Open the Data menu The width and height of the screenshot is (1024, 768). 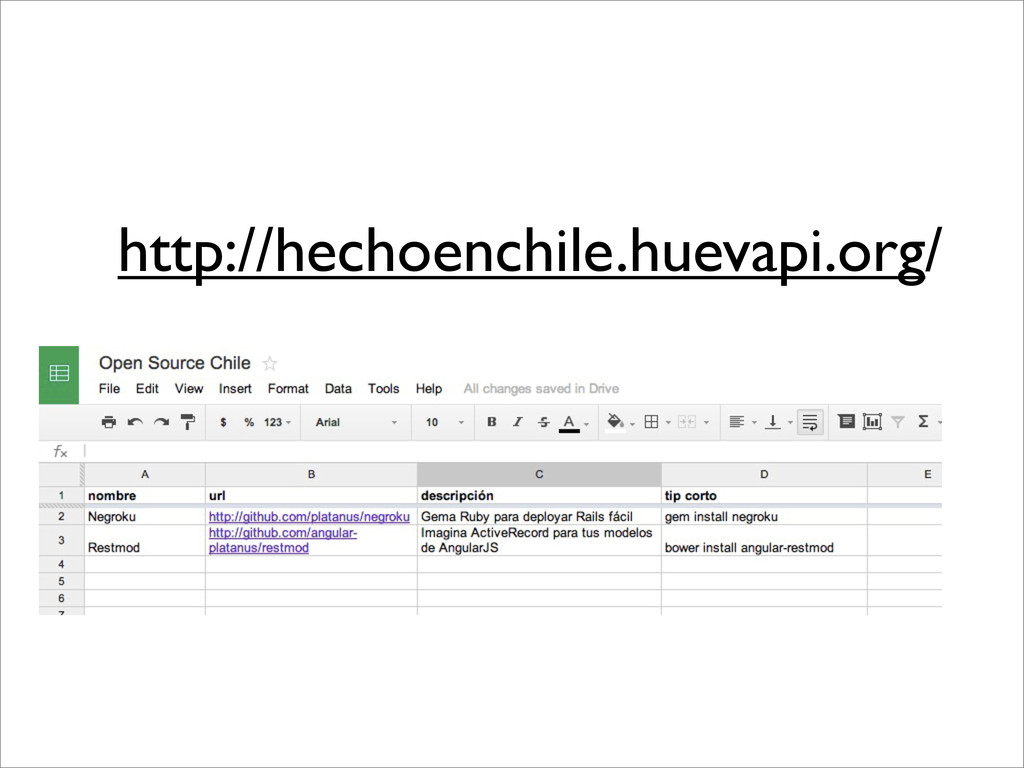pos(338,389)
